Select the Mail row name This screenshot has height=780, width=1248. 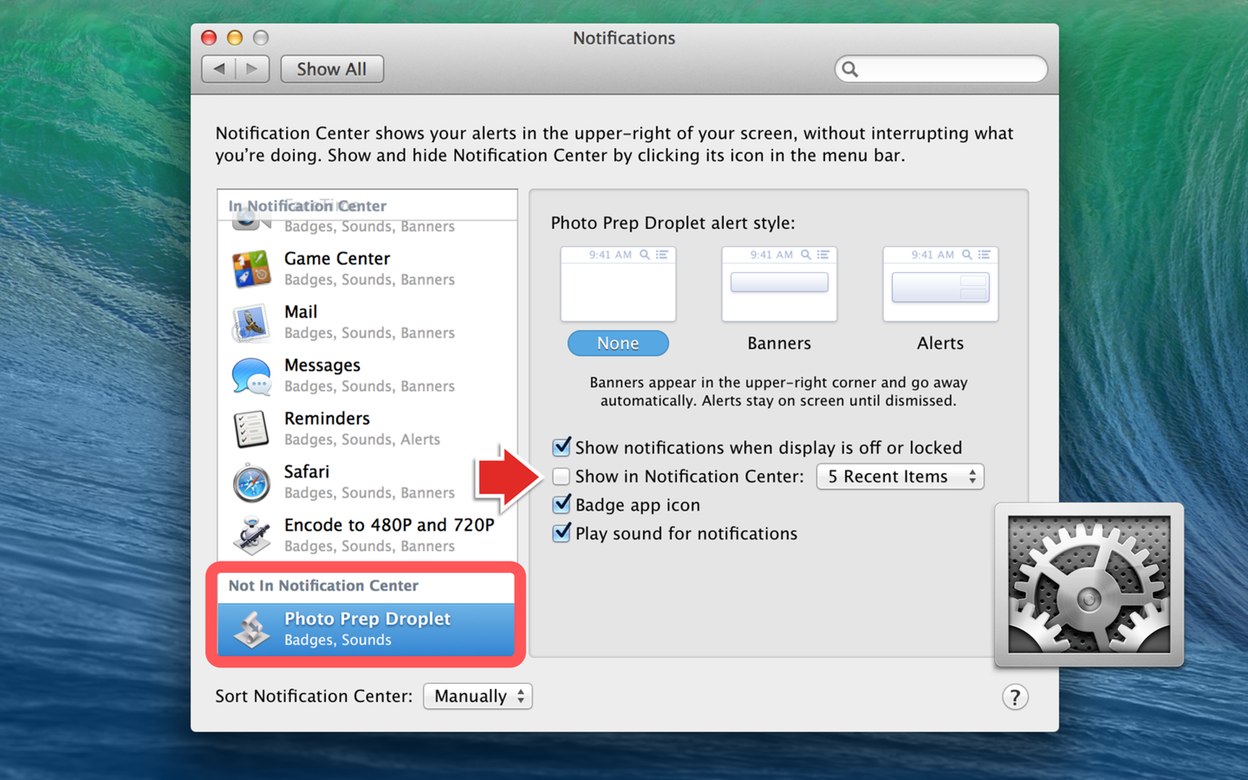pyautogui.click(x=301, y=312)
